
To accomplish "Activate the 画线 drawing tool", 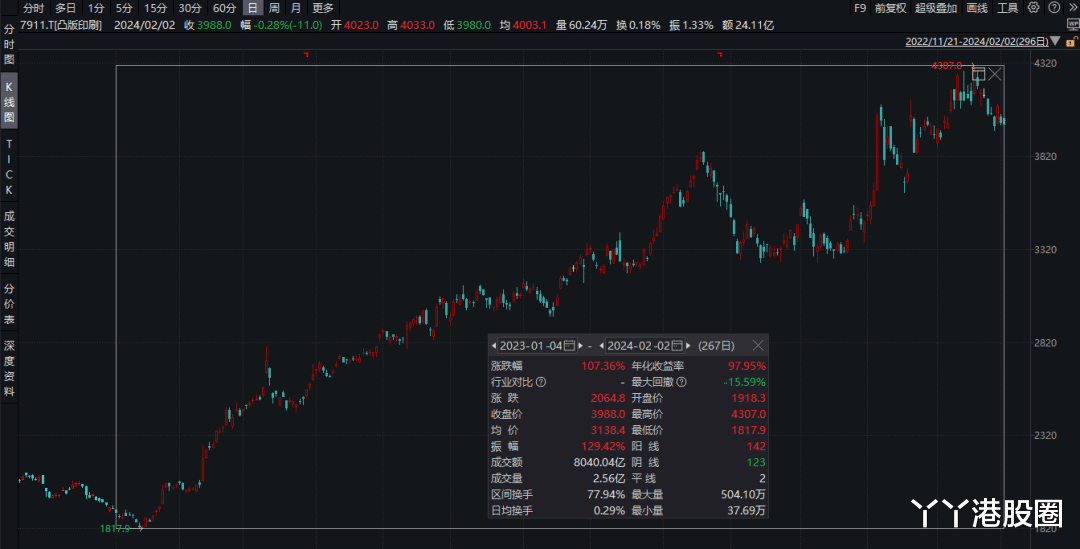I will click(977, 8).
